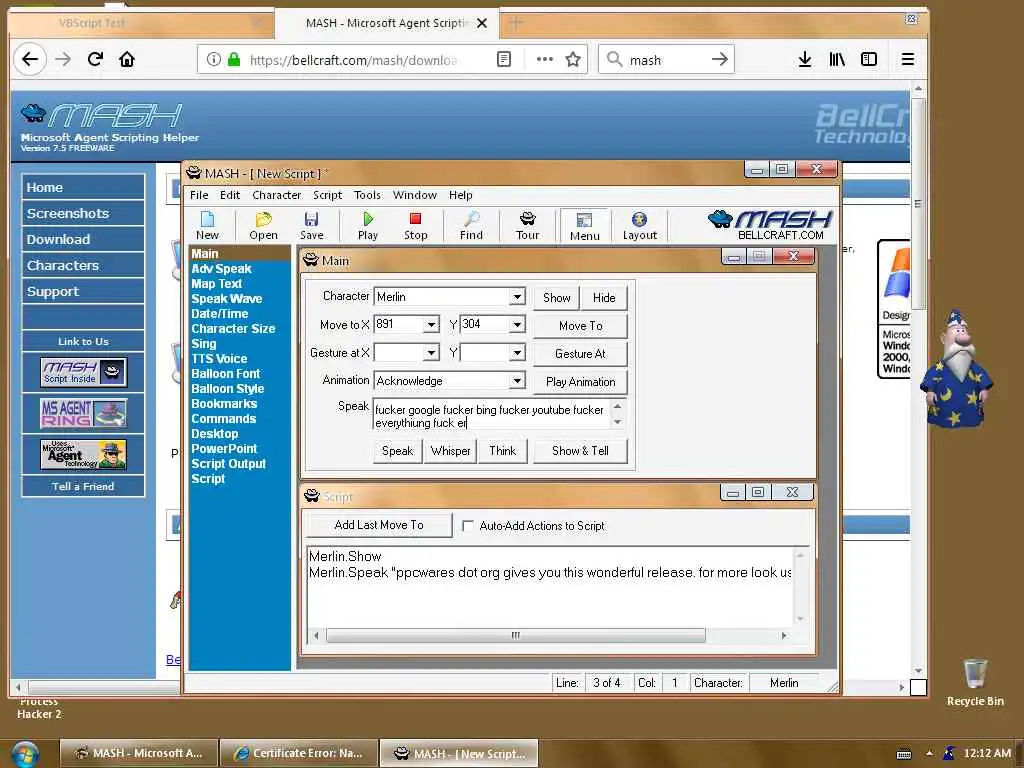Viewport: 1024px width, 768px height.
Task: Expand the Gesture at Y dropdown
Action: click(x=517, y=353)
